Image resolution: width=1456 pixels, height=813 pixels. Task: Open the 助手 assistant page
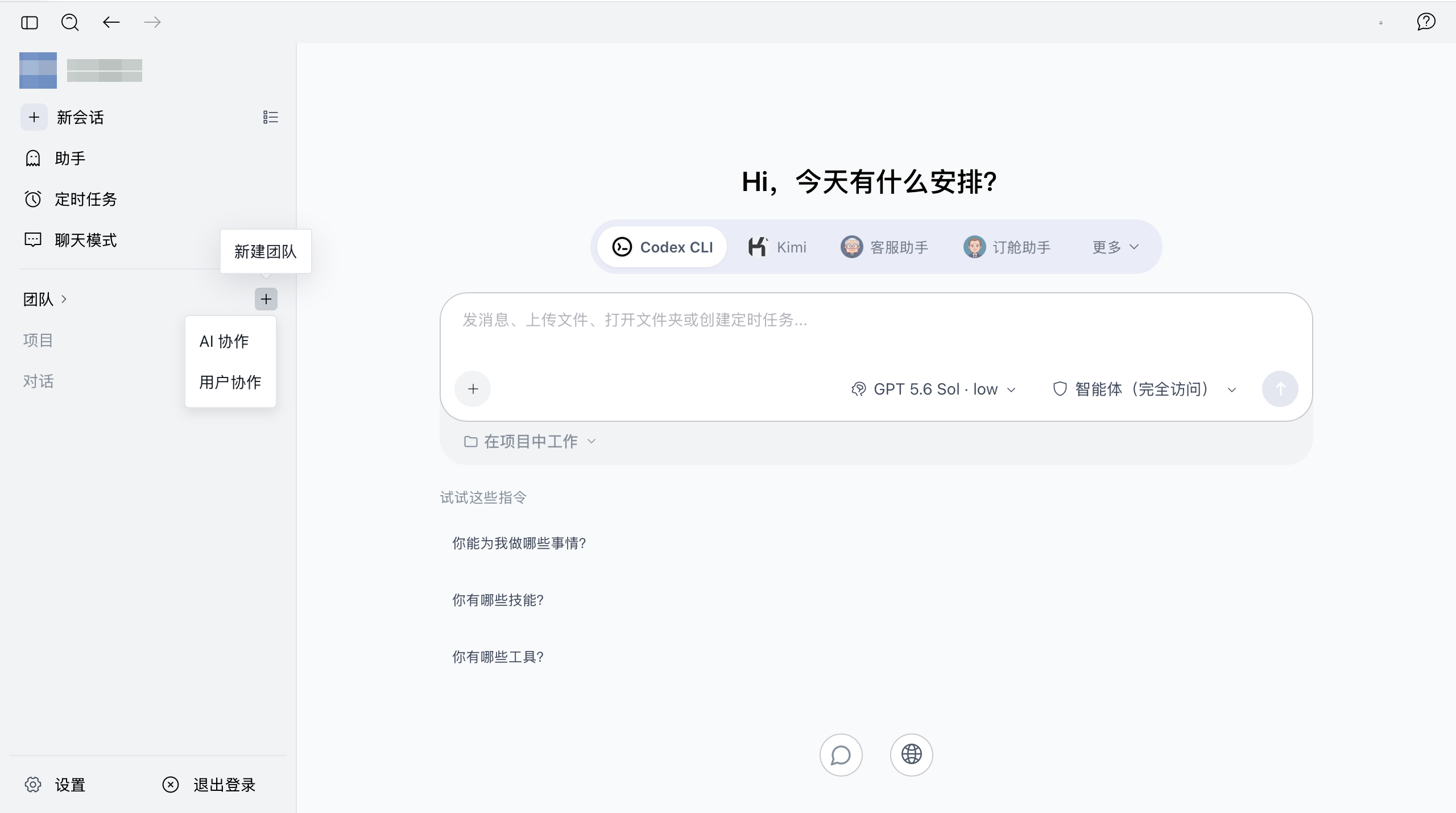(70, 159)
